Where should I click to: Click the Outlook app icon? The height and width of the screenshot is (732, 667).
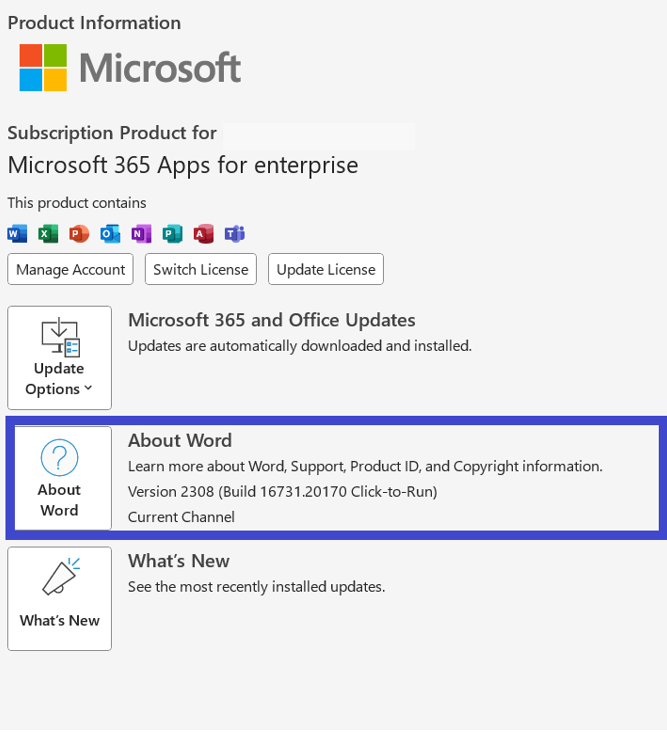[110, 233]
